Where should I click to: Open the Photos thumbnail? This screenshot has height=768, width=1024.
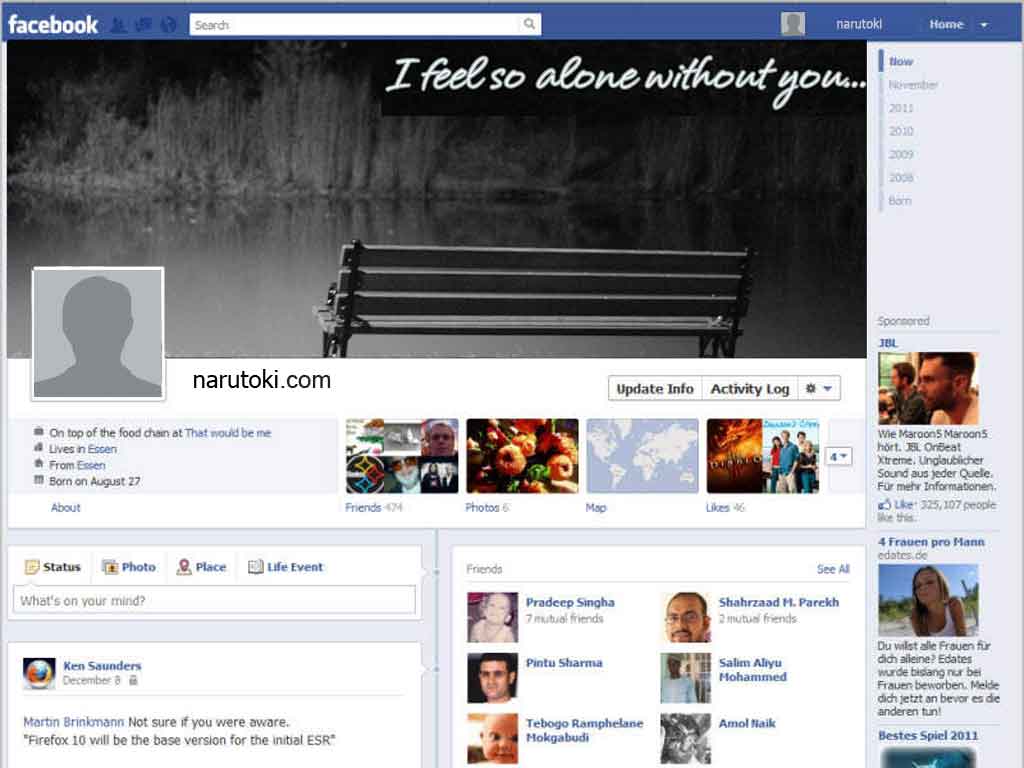click(522, 456)
